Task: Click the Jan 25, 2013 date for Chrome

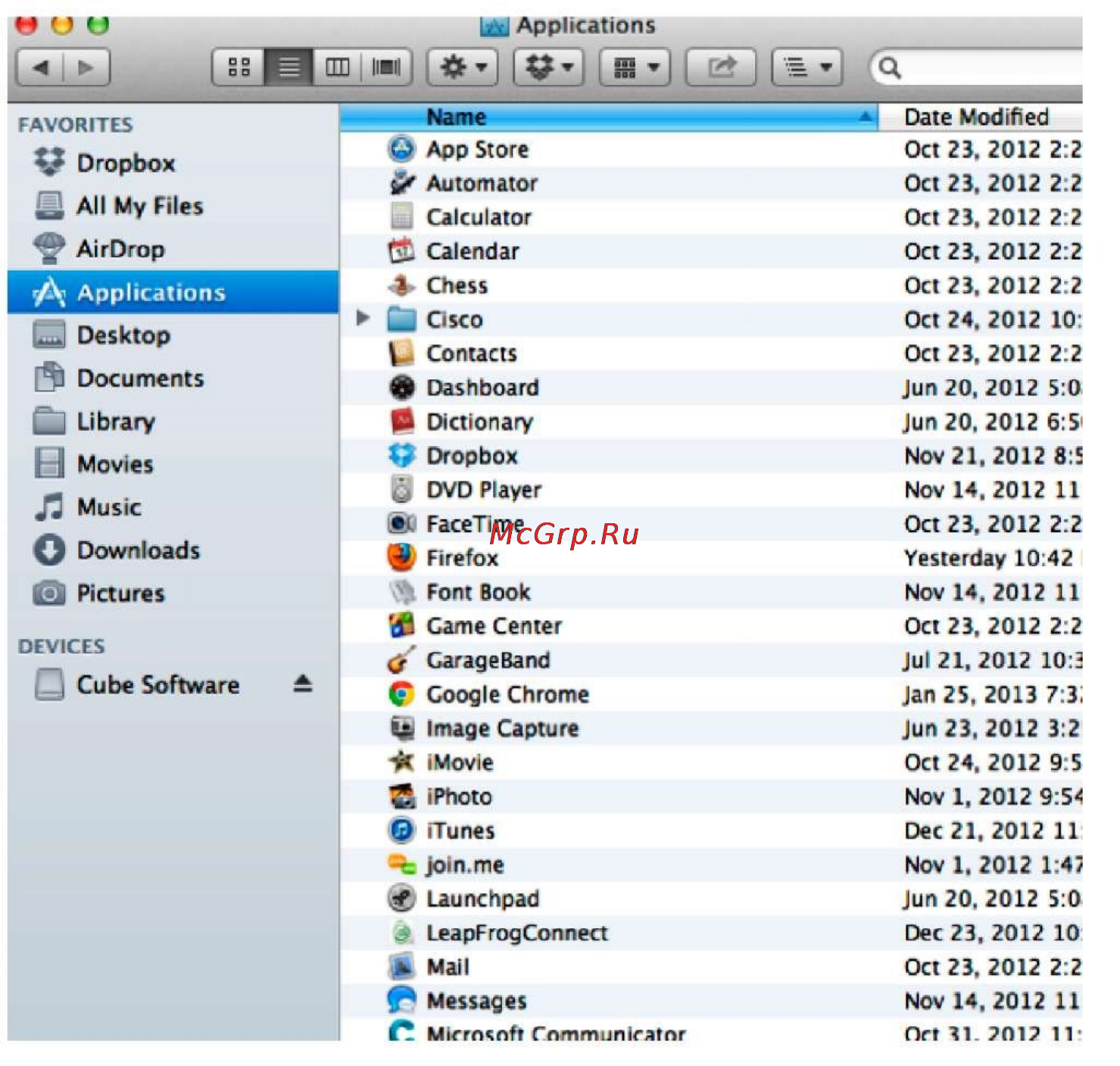Action: coord(993,694)
